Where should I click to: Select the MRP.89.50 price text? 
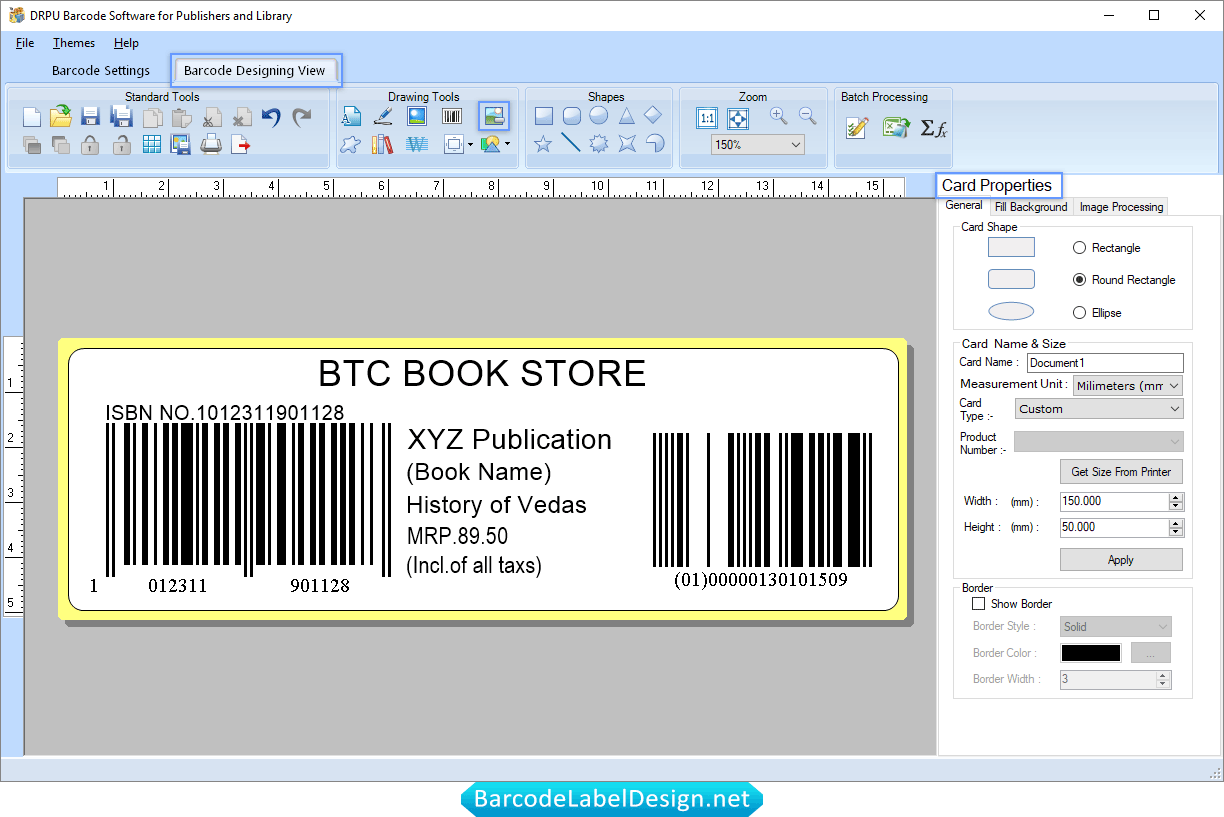pyautogui.click(x=457, y=536)
